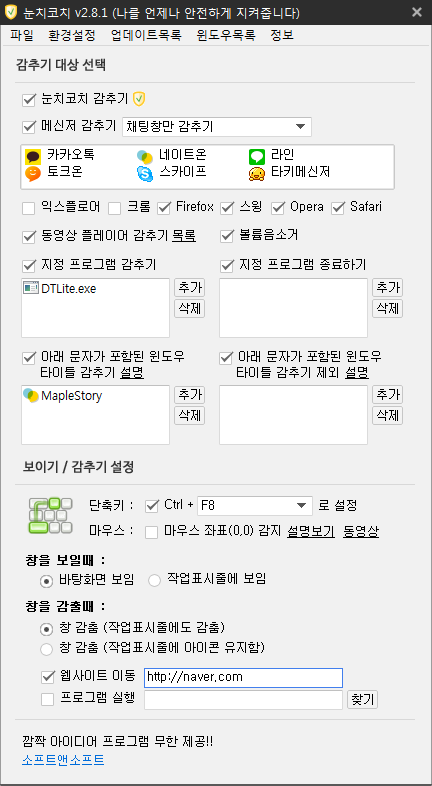Select the KakaoTalk messenger icon
Screen dimensions: 432x786
pyautogui.click(x=33, y=157)
